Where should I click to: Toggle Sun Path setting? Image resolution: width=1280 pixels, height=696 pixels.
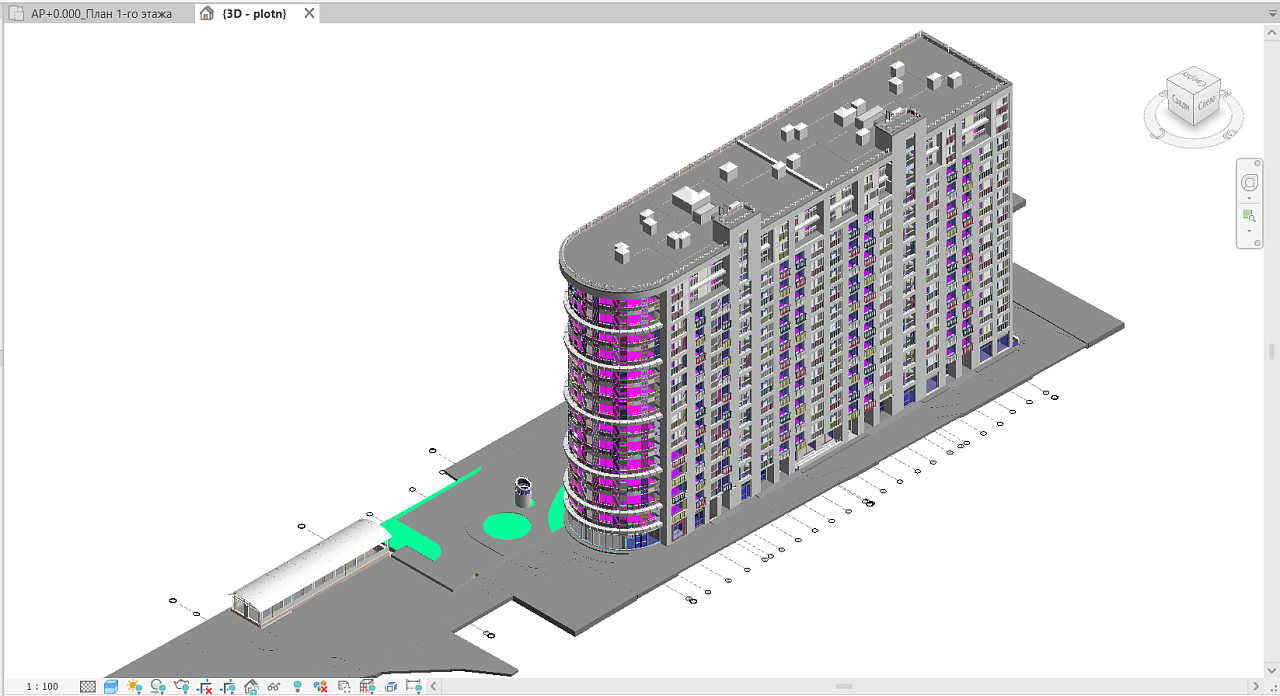coord(134,687)
